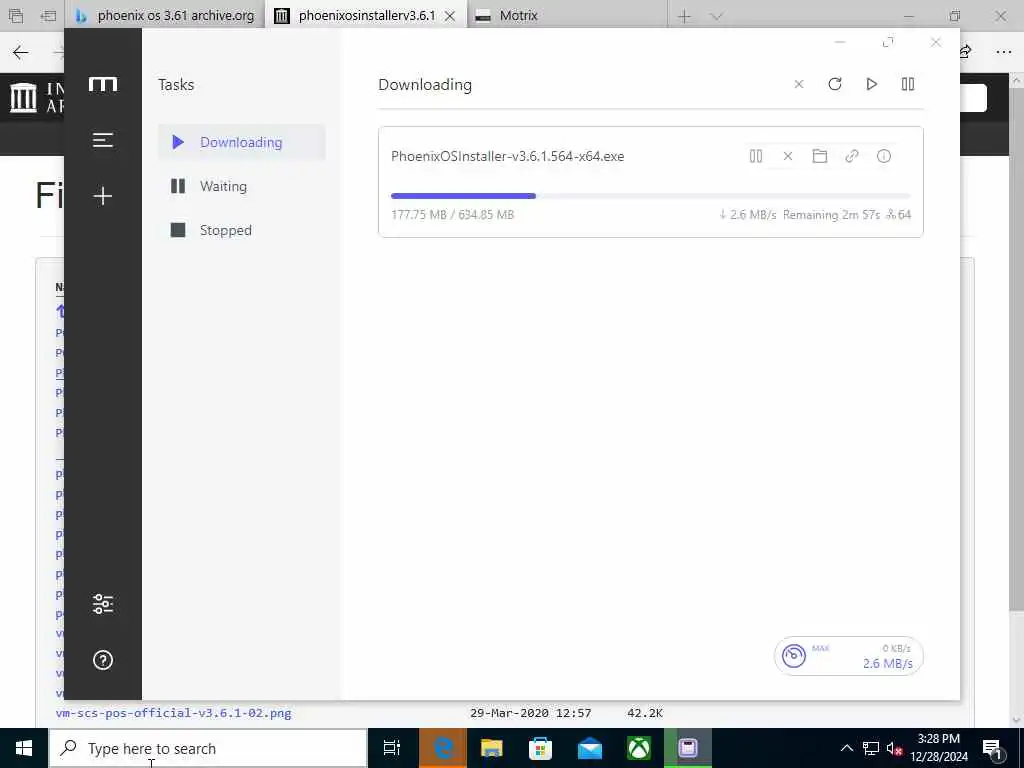Show hidden system tray icons
Viewport: 1024px width, 768px height.
[x=846, y=748]
